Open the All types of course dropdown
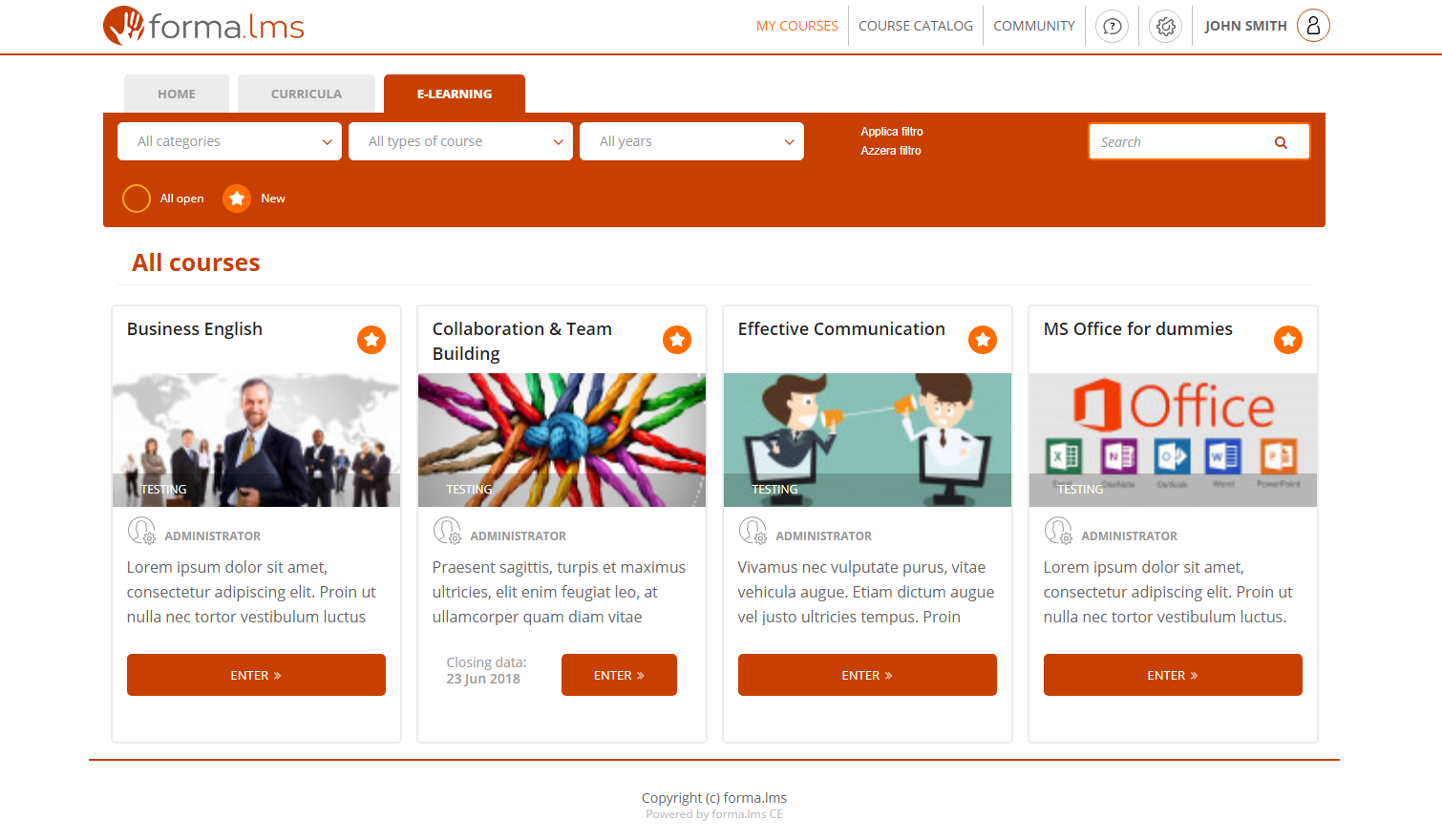The image size is (1442, 840). pos(460,141)
